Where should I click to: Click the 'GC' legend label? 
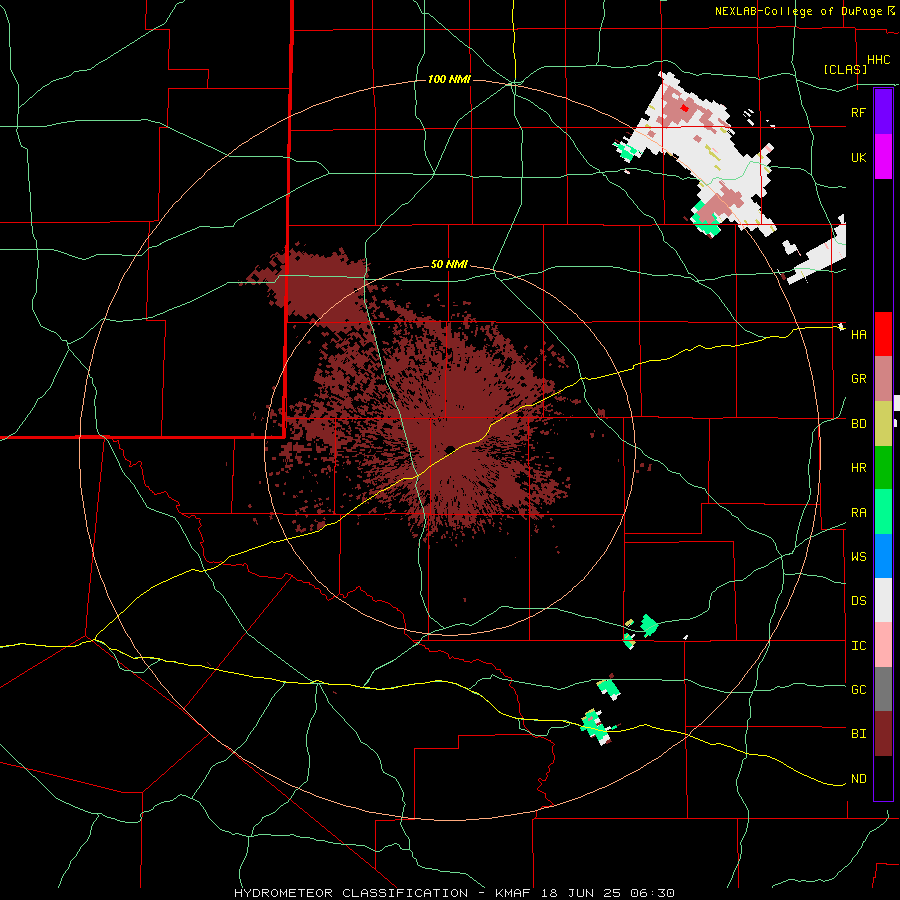[858, 690]
